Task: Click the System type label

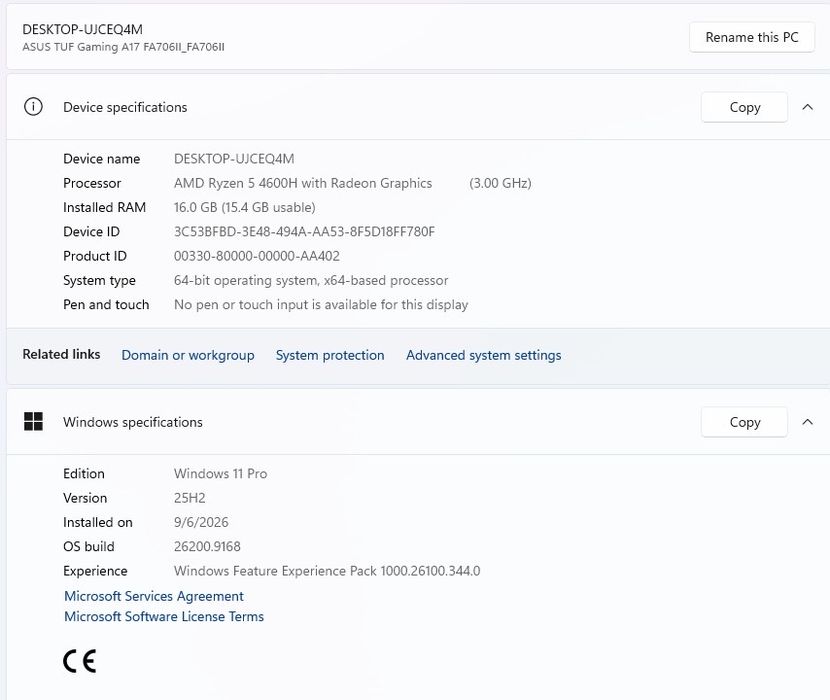Action: click(x=100, y=281)
